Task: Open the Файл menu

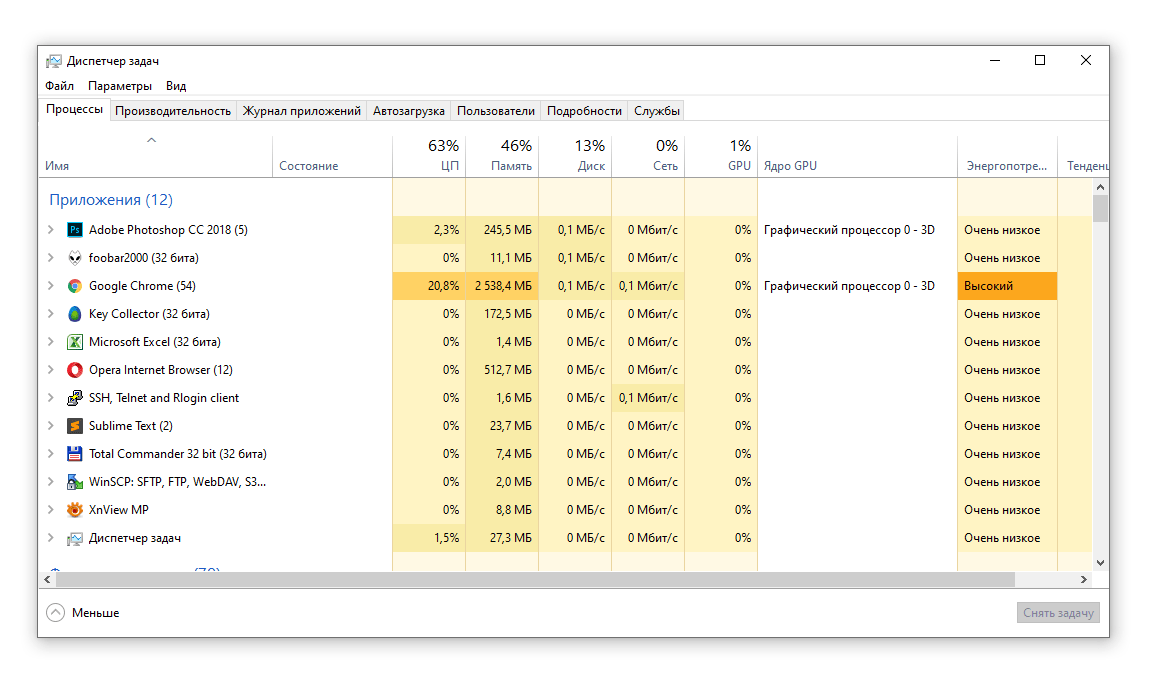Action: click(x=59, y=86)
